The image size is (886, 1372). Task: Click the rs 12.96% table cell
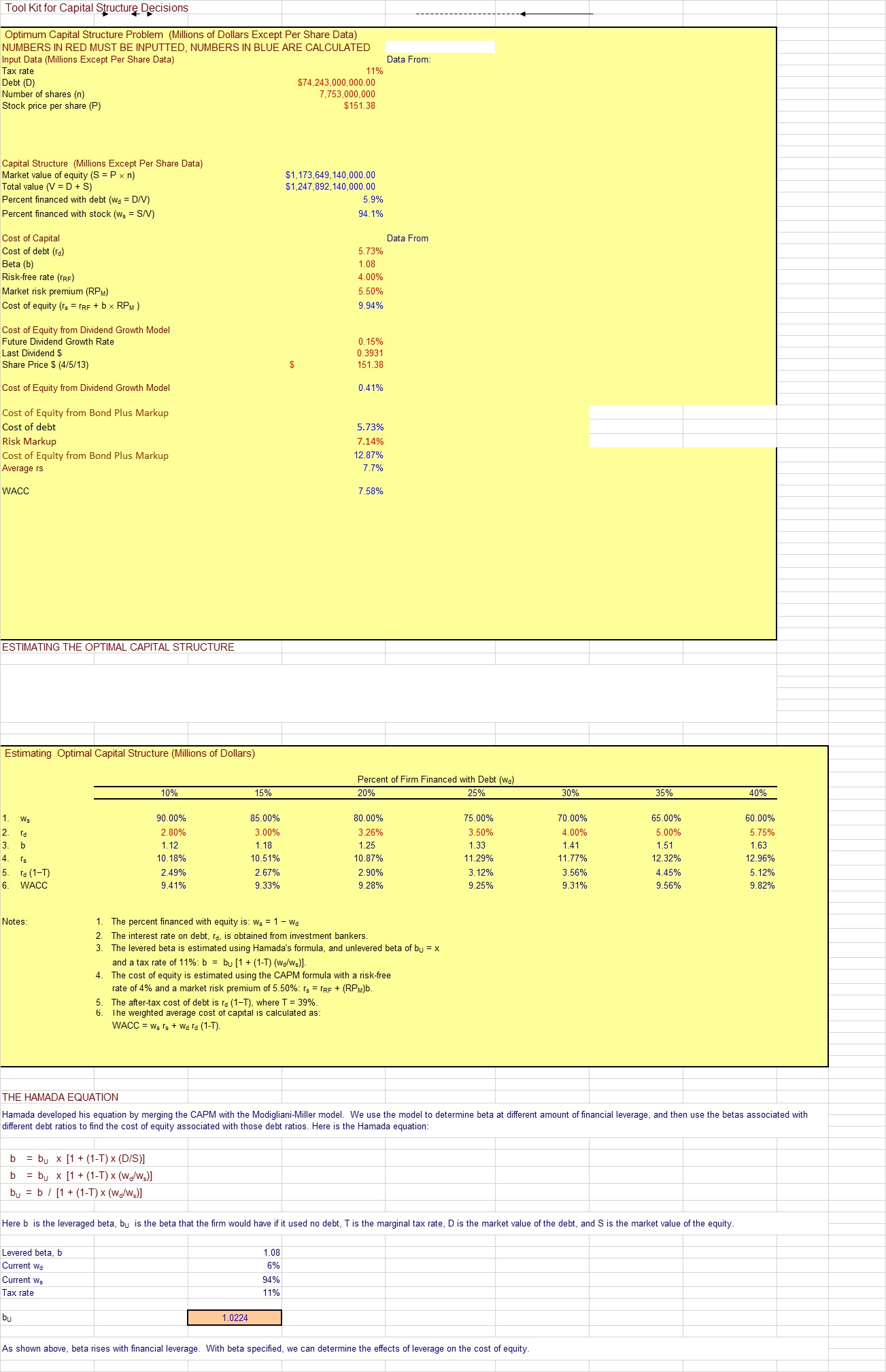pos(760,859)
